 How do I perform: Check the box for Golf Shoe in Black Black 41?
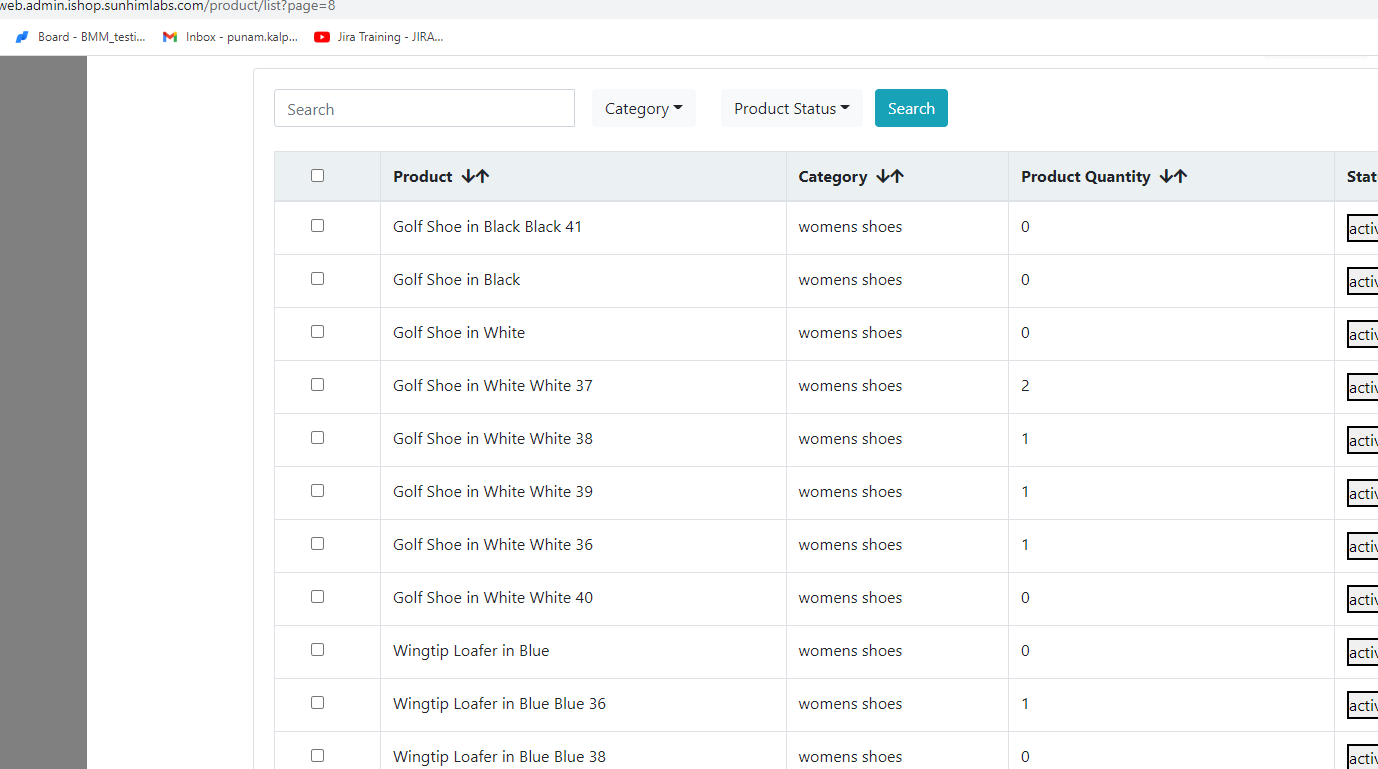(x=318, y=226)
